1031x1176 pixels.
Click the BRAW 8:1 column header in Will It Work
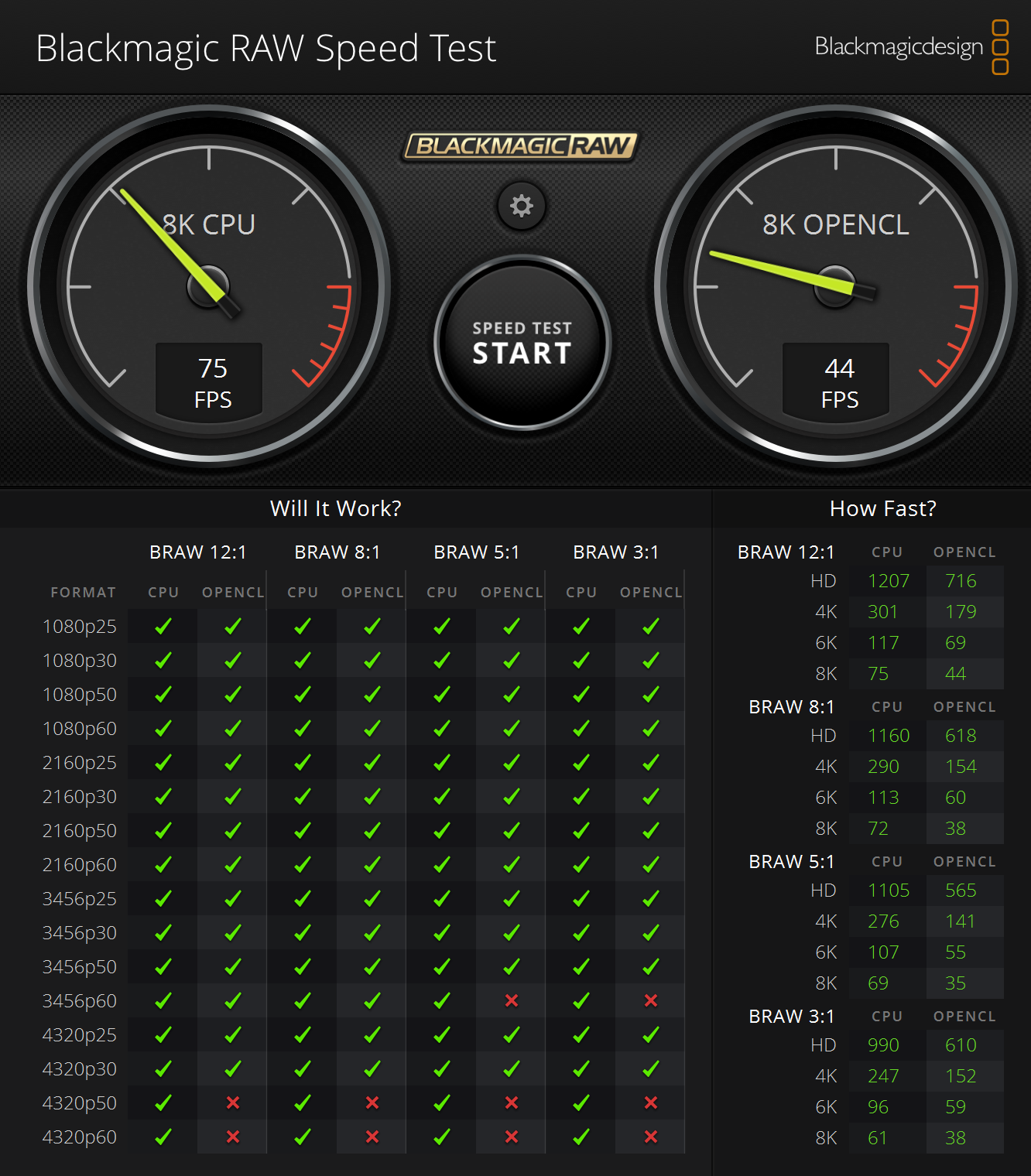click(x=337, y=552)
